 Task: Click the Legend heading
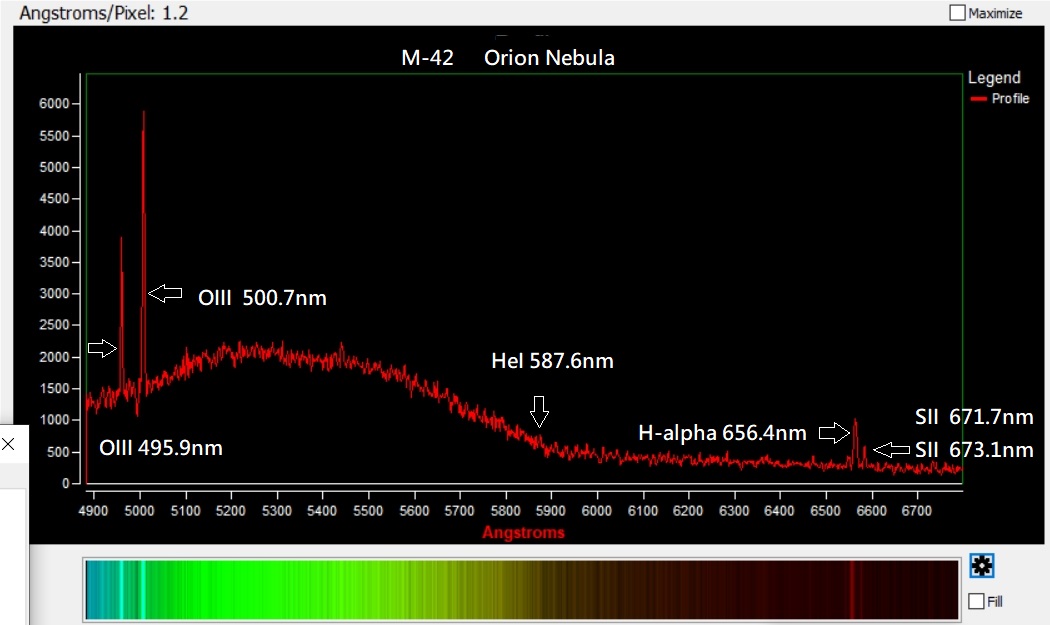pos(994,78)
